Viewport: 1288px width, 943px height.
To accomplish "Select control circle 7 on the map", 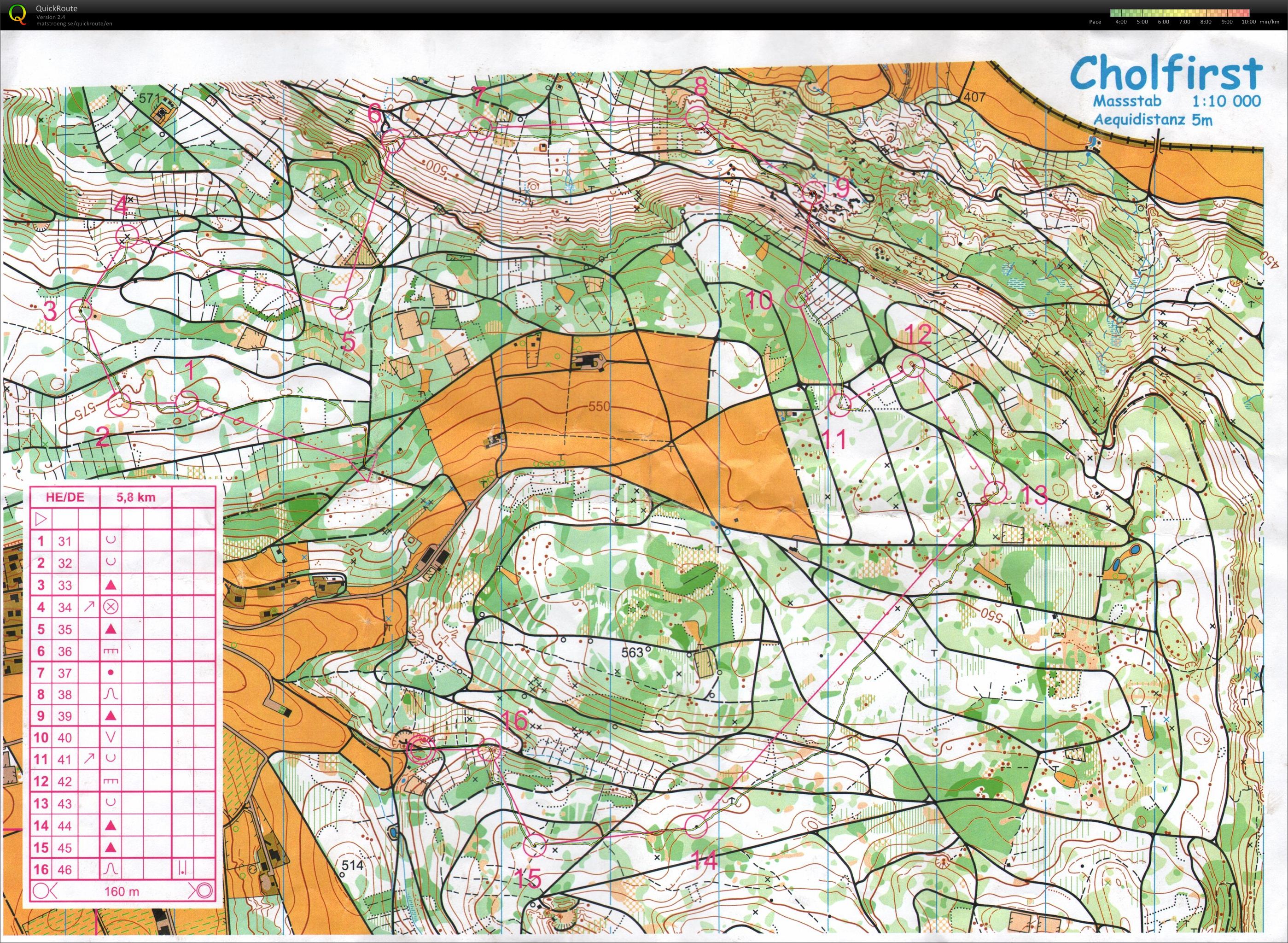I will [x=481, y=129].
